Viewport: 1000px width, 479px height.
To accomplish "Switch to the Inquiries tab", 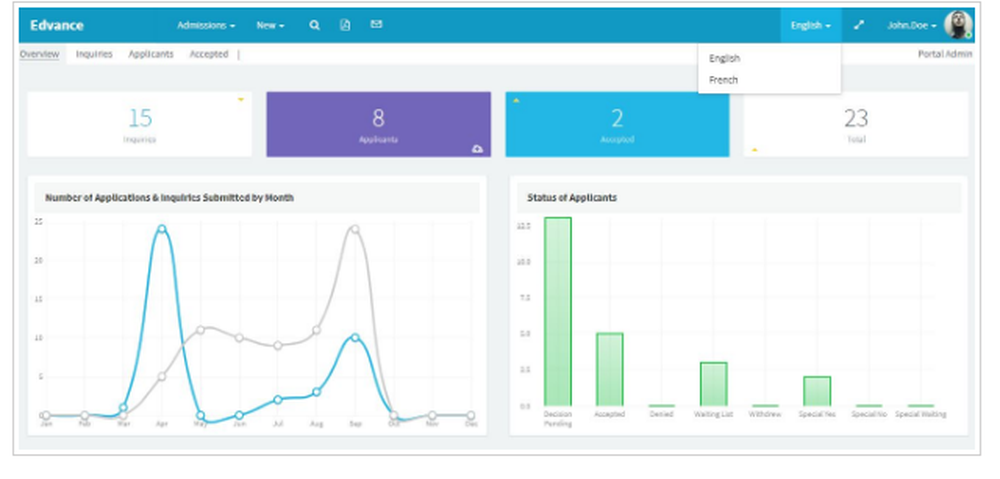I will [x=94, y=54].
